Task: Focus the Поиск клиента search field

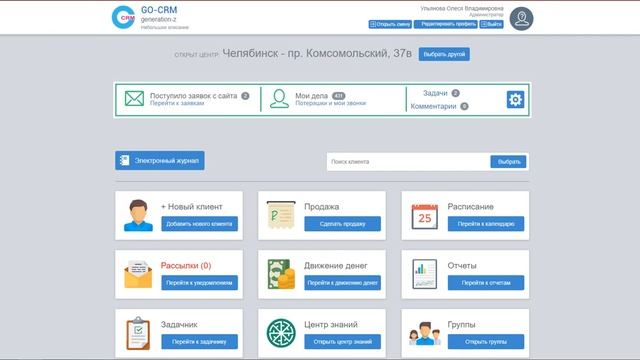Action: tap(408, 162)
